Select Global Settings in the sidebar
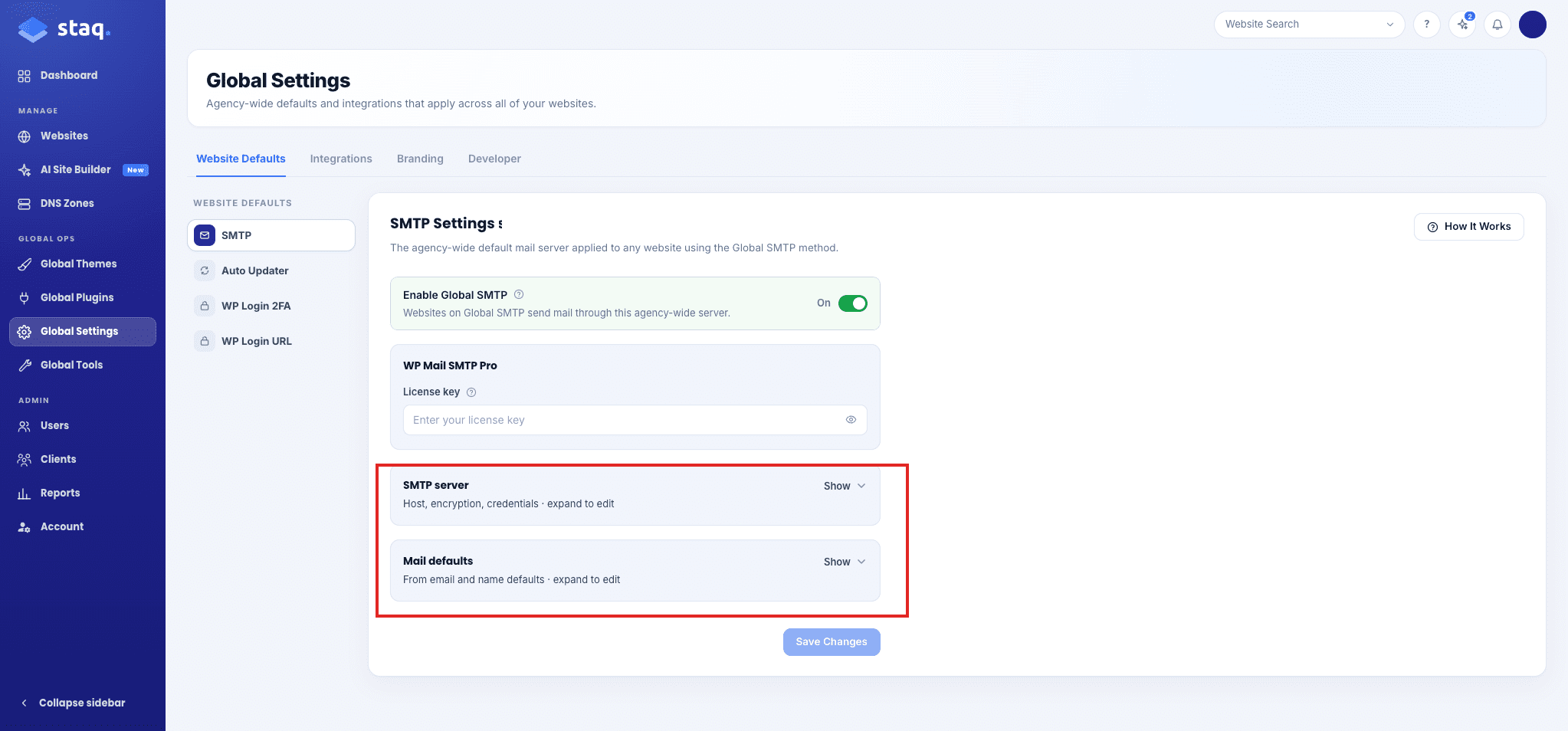The width and height of the screenshot is (1568, 731). coord(83,331)
